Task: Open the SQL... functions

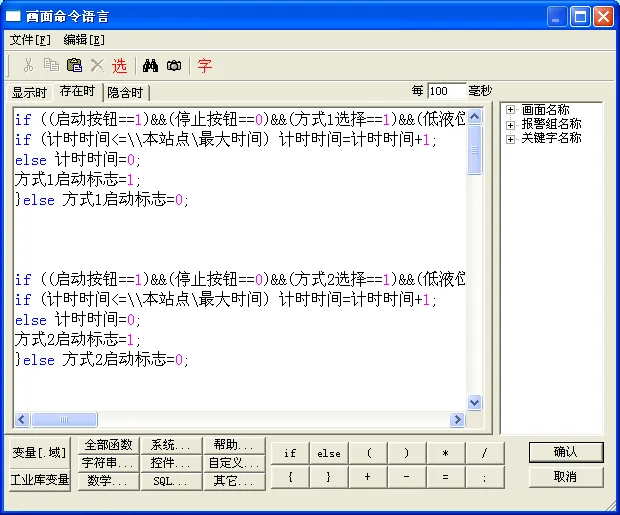Action: point(171,481)
